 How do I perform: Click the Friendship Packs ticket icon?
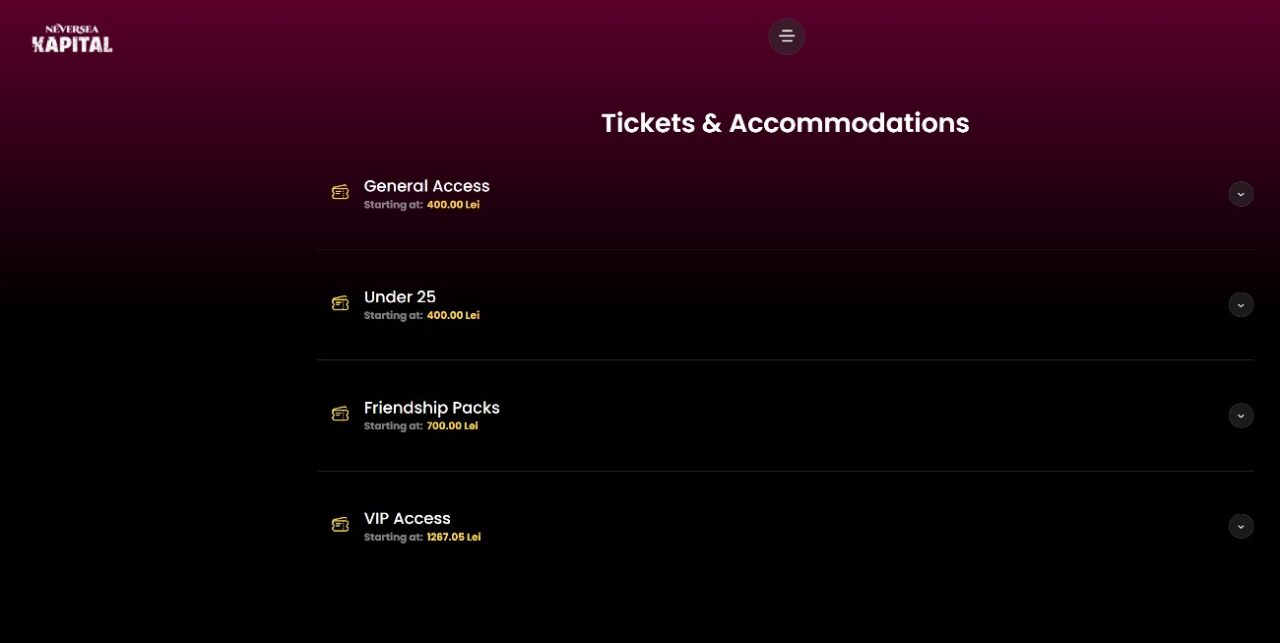[x=340, y=413]
